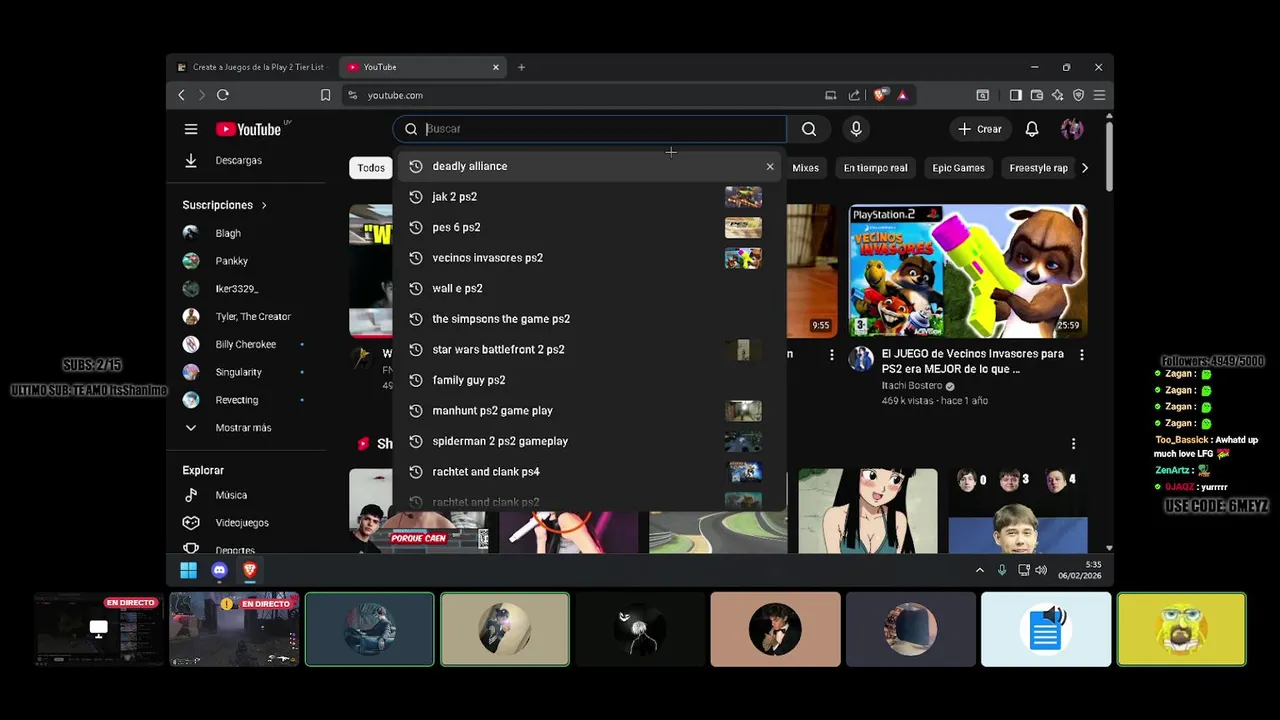This screenshot has height=720, width=1280.
Task: Click the jak 2 ps2 suggestion thumbnail
Action: (743, 197)
